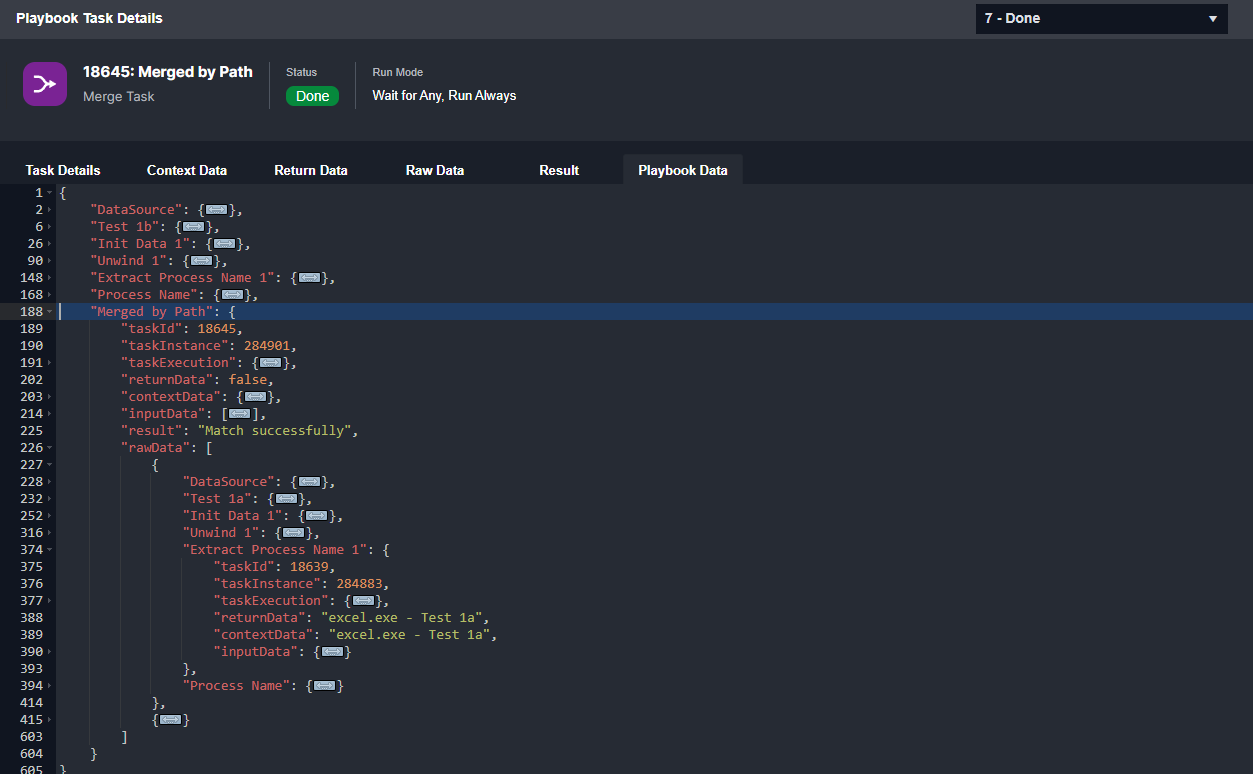
Task: Collapse Merged by Path with line 188 arrow
Action: (x=49, y=312)
